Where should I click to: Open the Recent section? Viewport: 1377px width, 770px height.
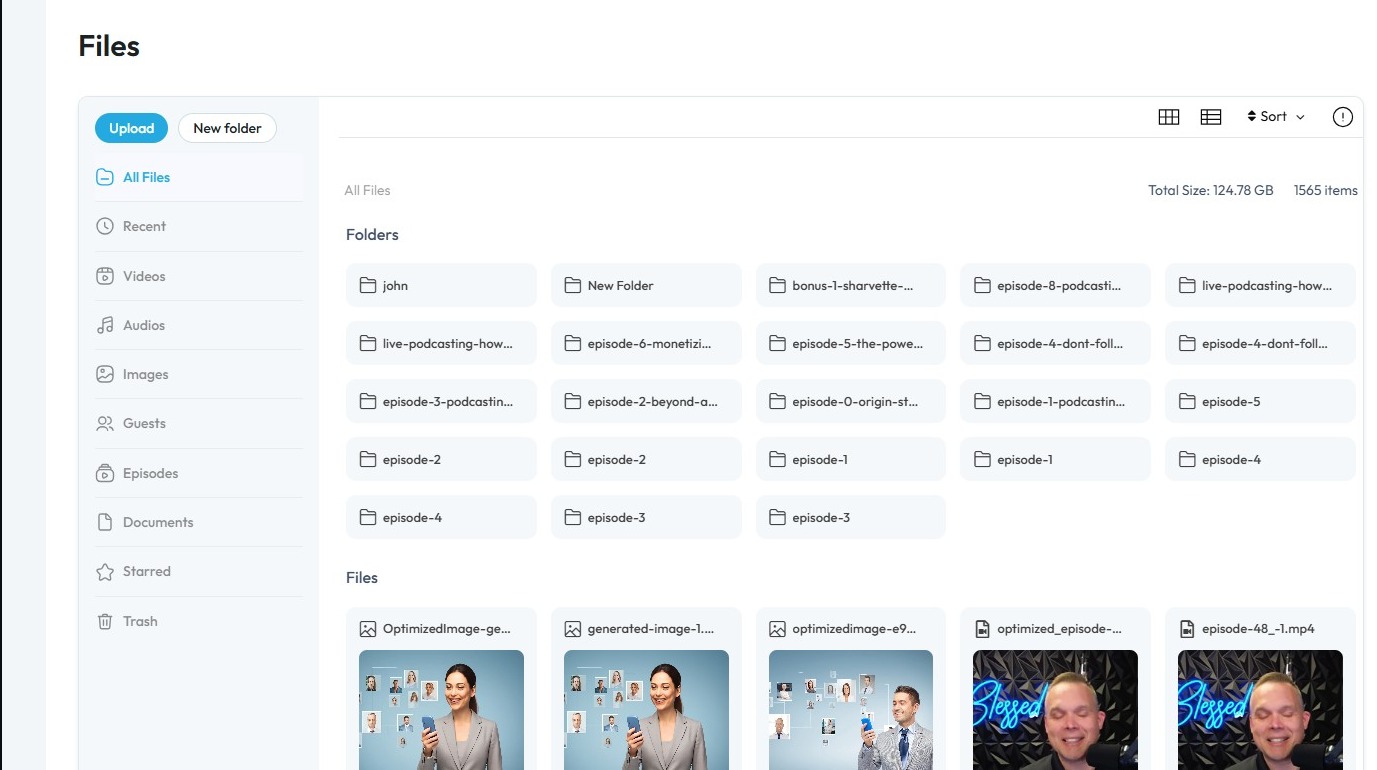click(x=199, y=226)
